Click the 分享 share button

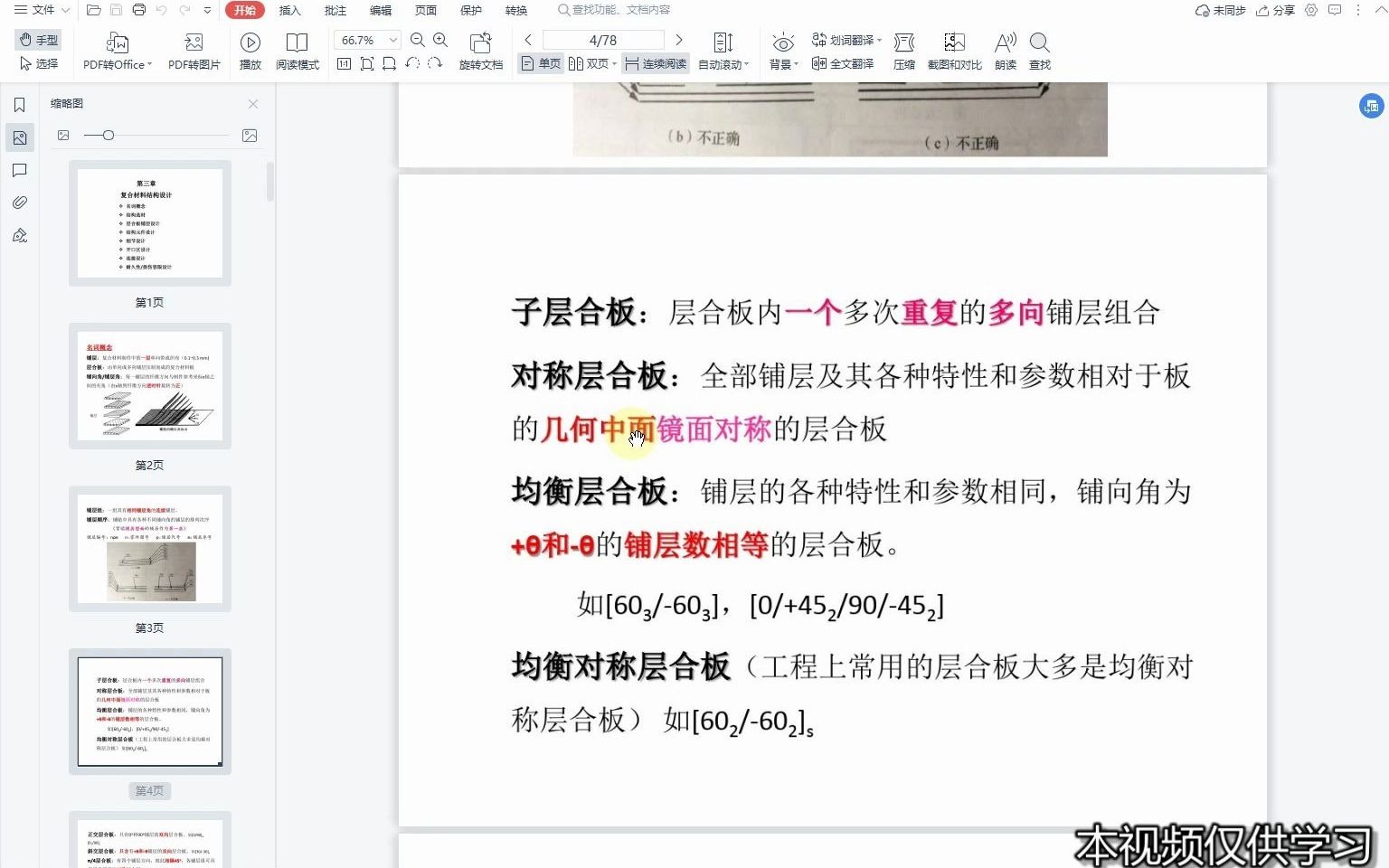[x=1275, y=10]
